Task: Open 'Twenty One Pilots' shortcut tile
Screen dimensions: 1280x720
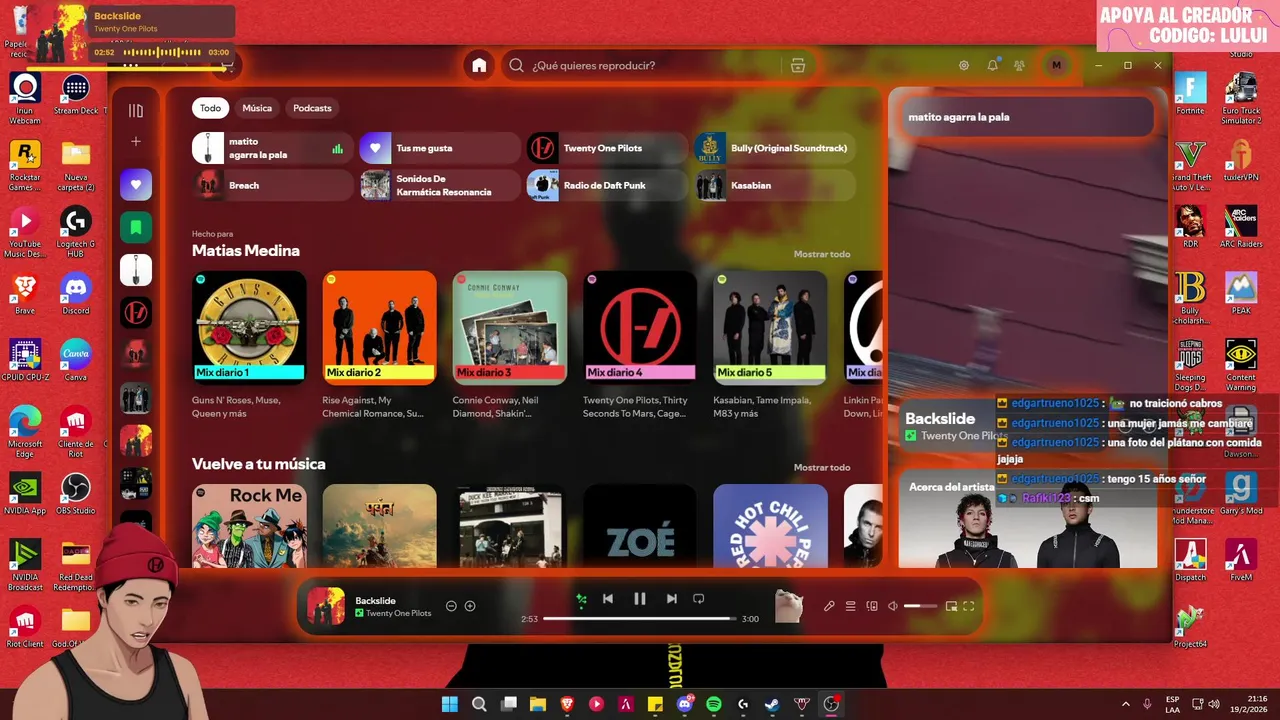Action: click(607, 148)
